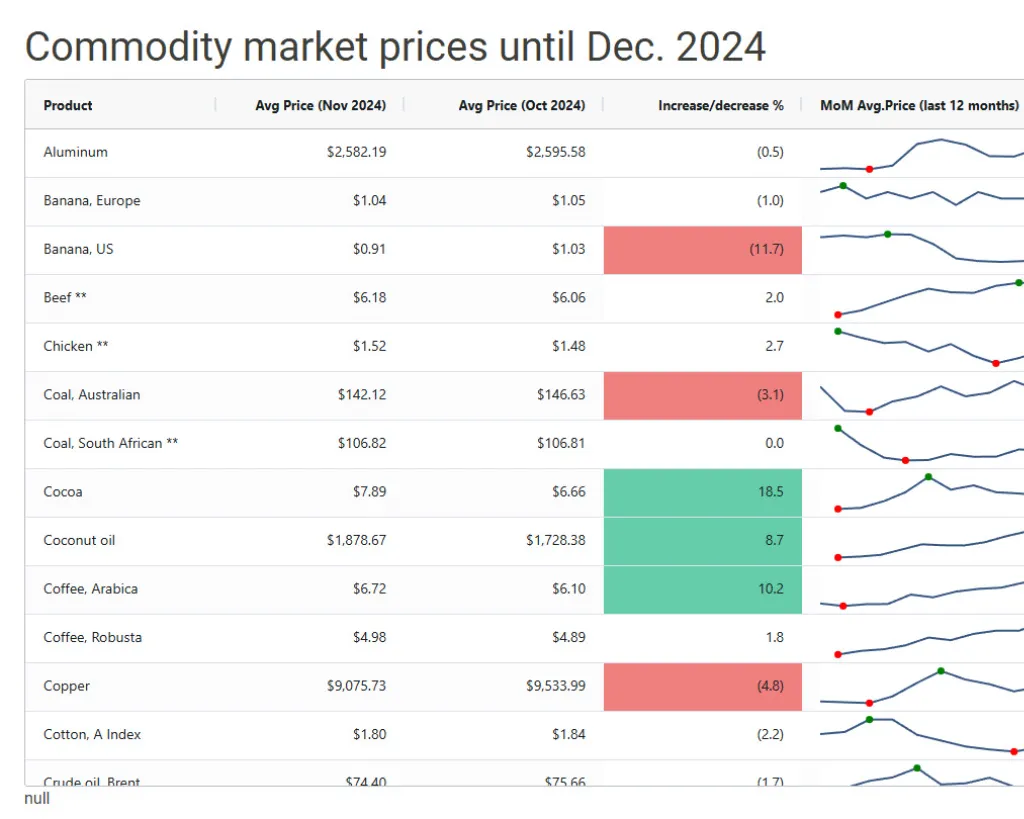Image resolution: width=1024 pixels, height=819 pixels.
Task: Click the green high-point dot on Banana, Europe sparkline
Action: pyautogui.click(x=843, y=185)
